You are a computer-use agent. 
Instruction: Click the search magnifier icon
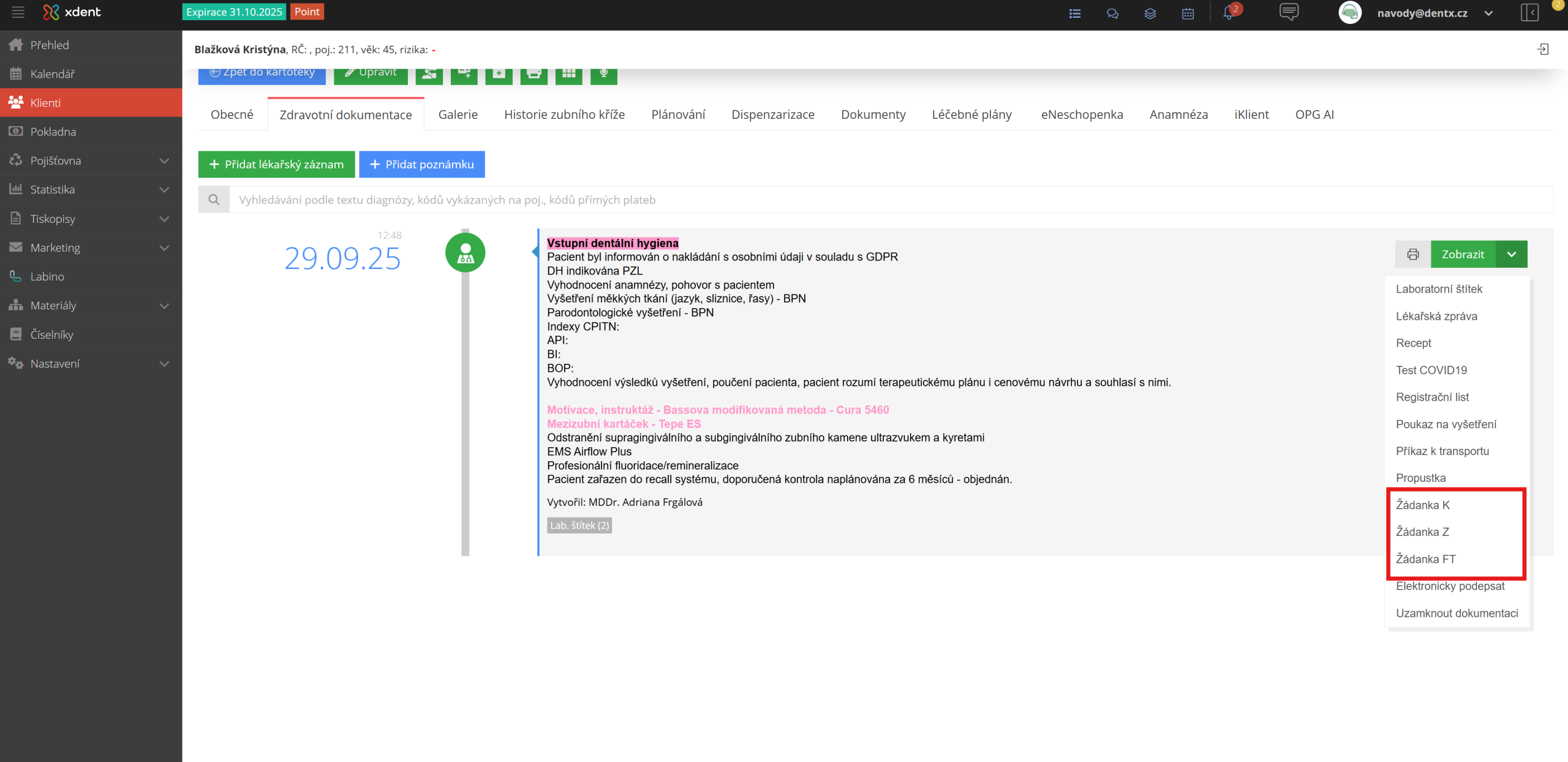214,200
